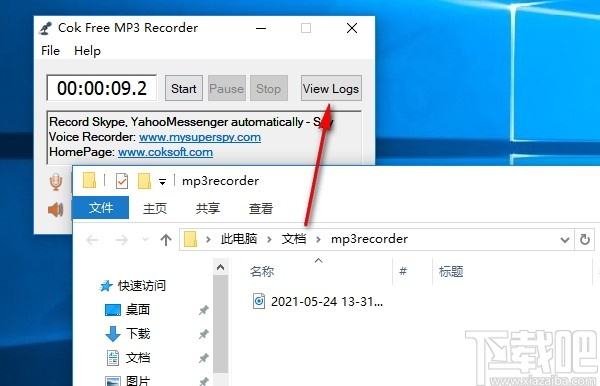Sort files by 标题 column
Screen dimensions: 600x386
451,271
